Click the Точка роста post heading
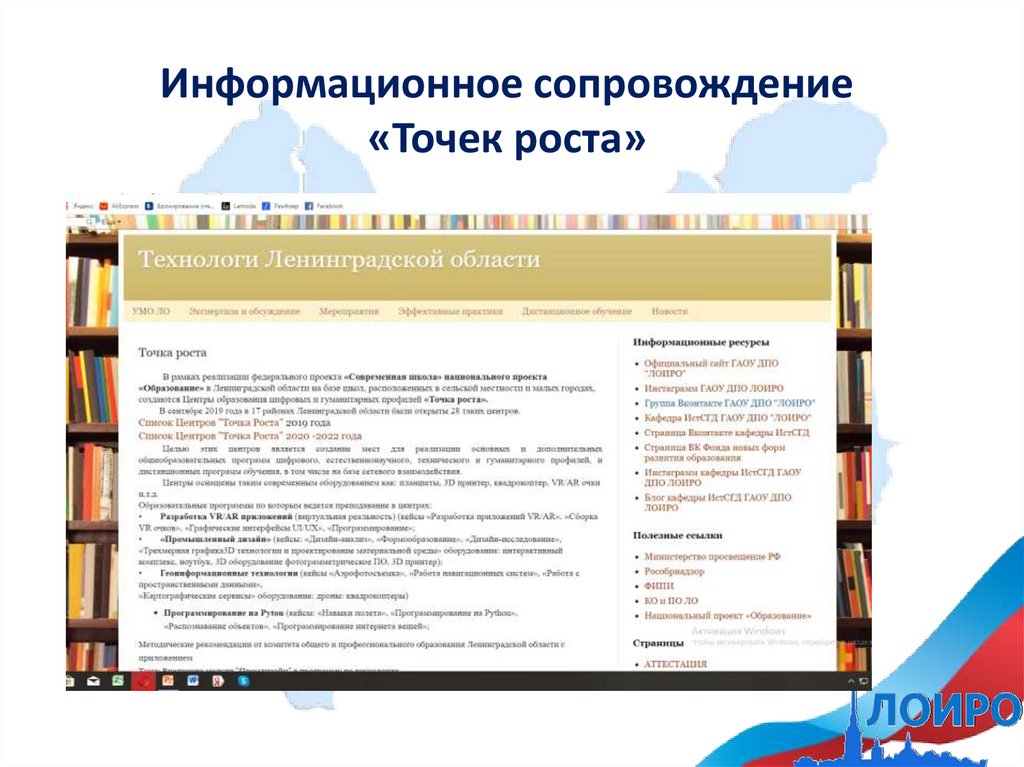The width and height of the screenshot is (1024, 767). tap(172, 353)
